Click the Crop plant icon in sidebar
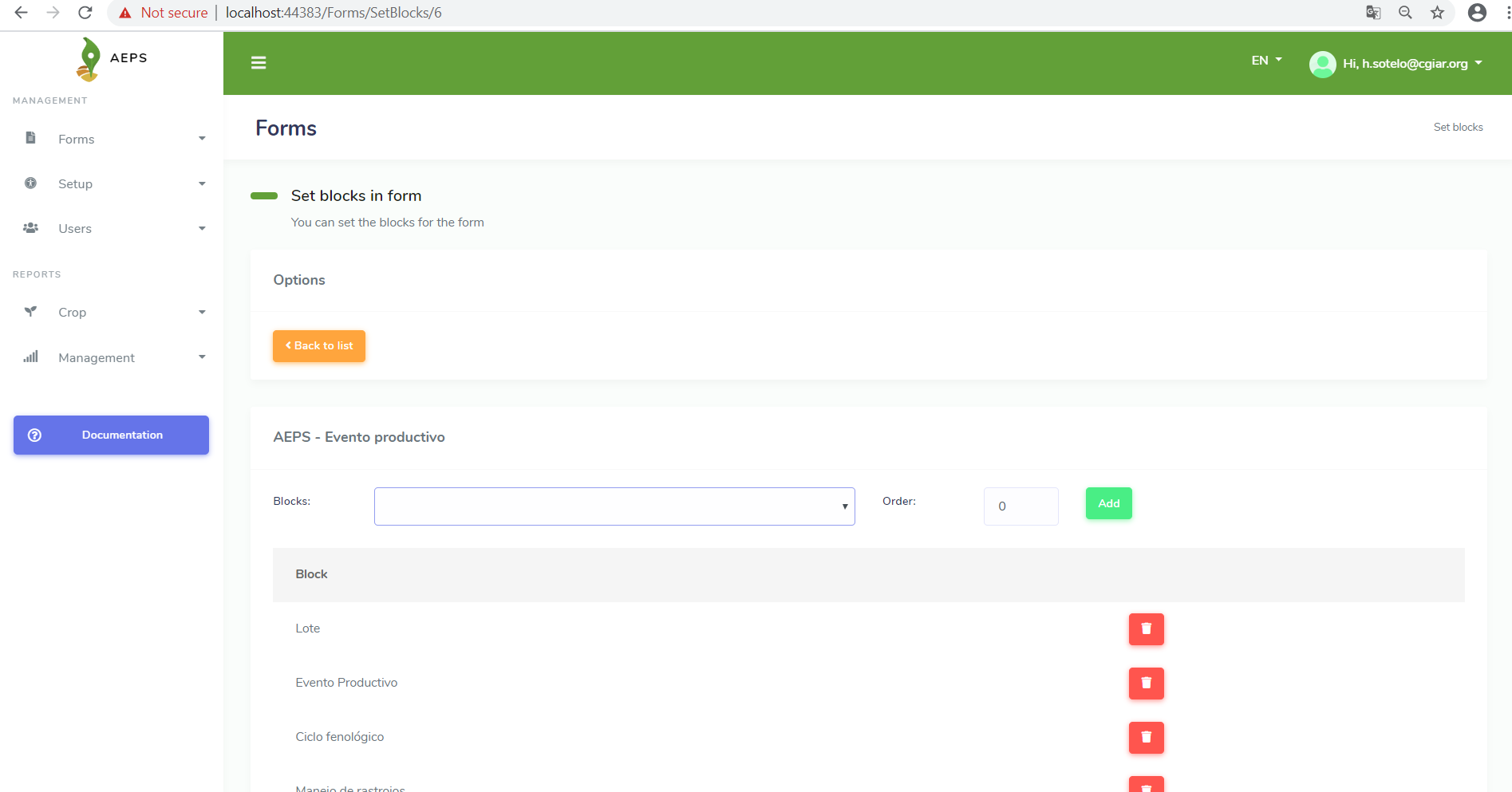The height and width of the screenshot is (792, 1512). [30, 312]
